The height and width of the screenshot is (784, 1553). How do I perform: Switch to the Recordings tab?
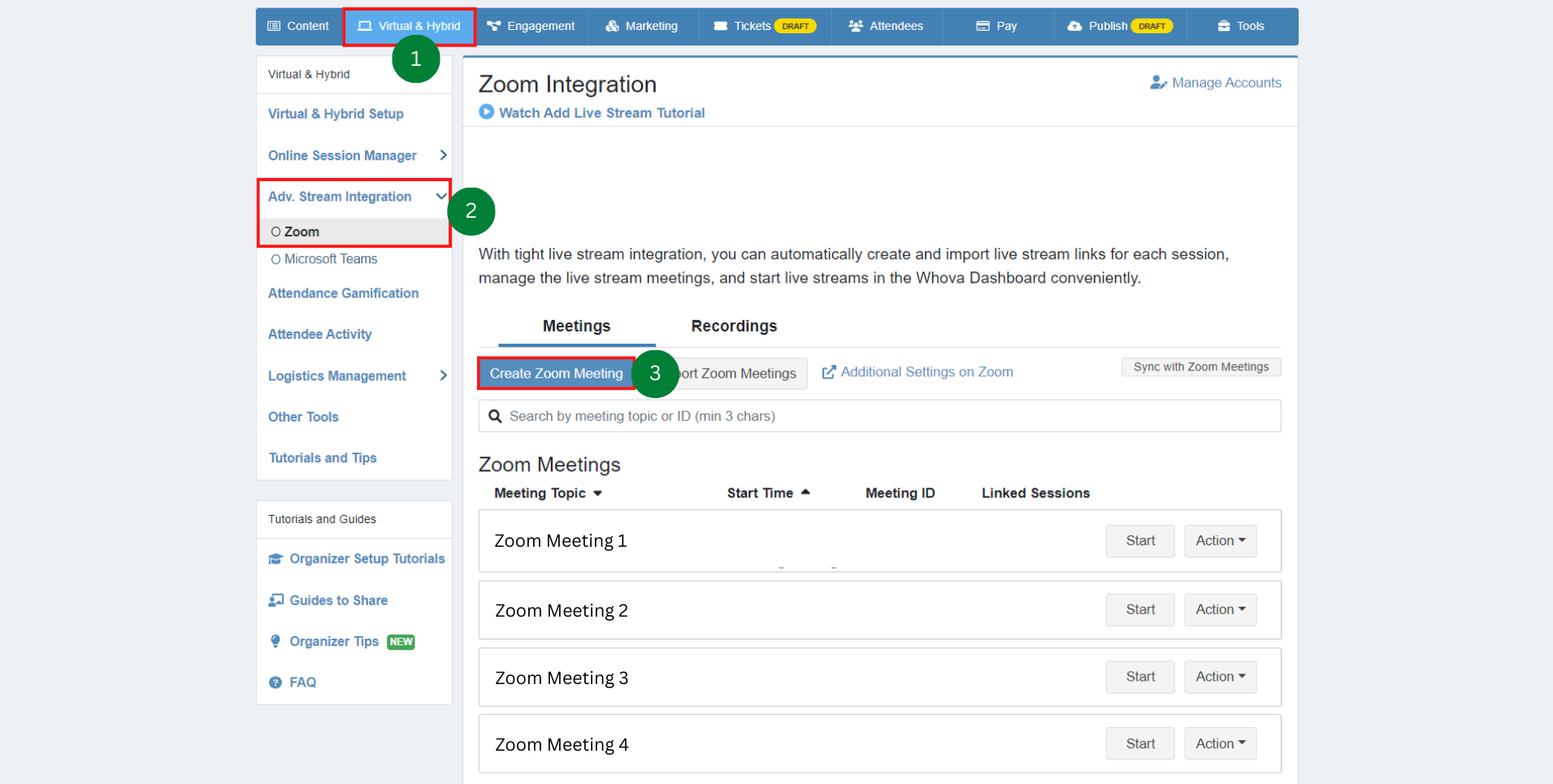point(733,326)
